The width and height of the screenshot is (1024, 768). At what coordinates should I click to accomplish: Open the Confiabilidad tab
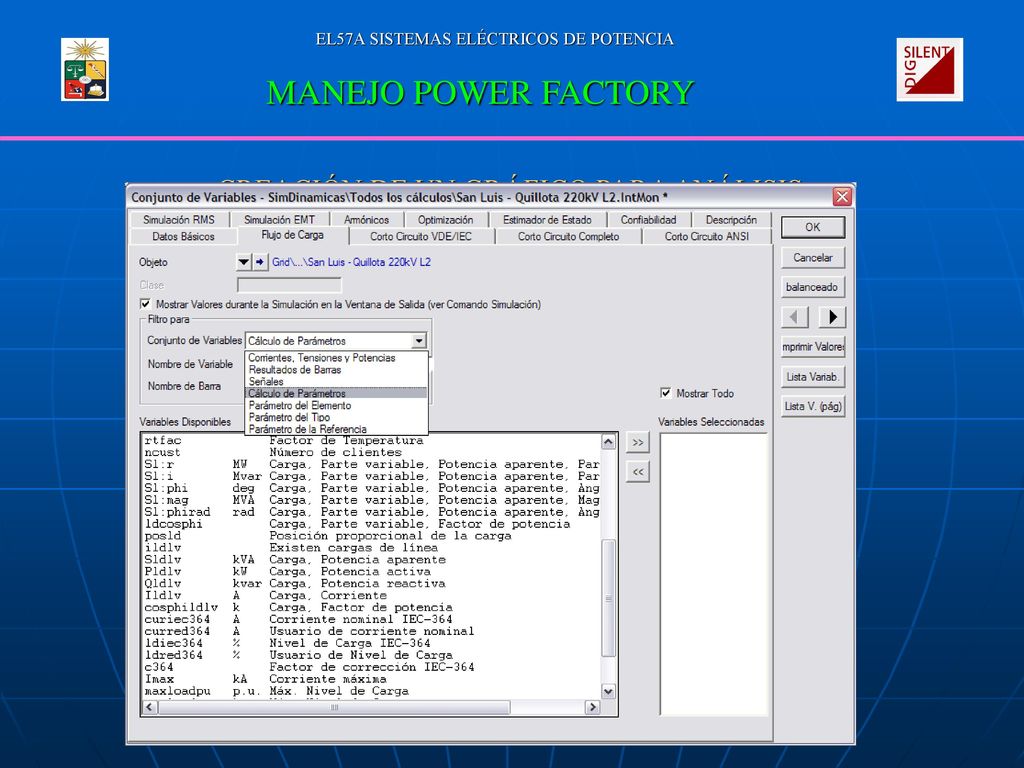[648, 220]
